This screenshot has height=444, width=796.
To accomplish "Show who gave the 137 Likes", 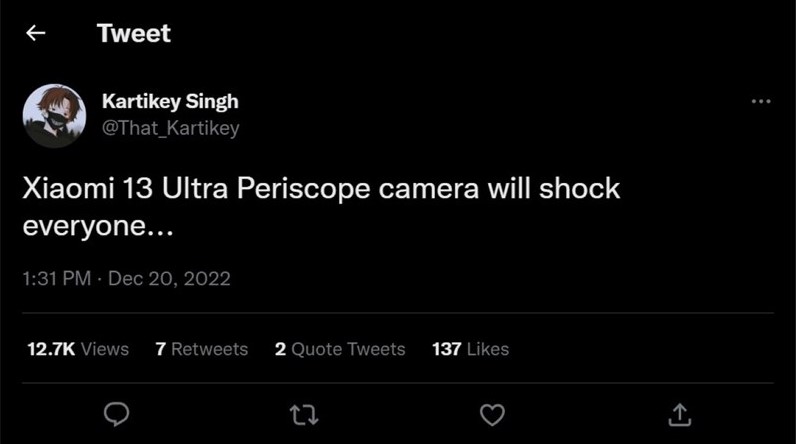I will click(470, 349).
